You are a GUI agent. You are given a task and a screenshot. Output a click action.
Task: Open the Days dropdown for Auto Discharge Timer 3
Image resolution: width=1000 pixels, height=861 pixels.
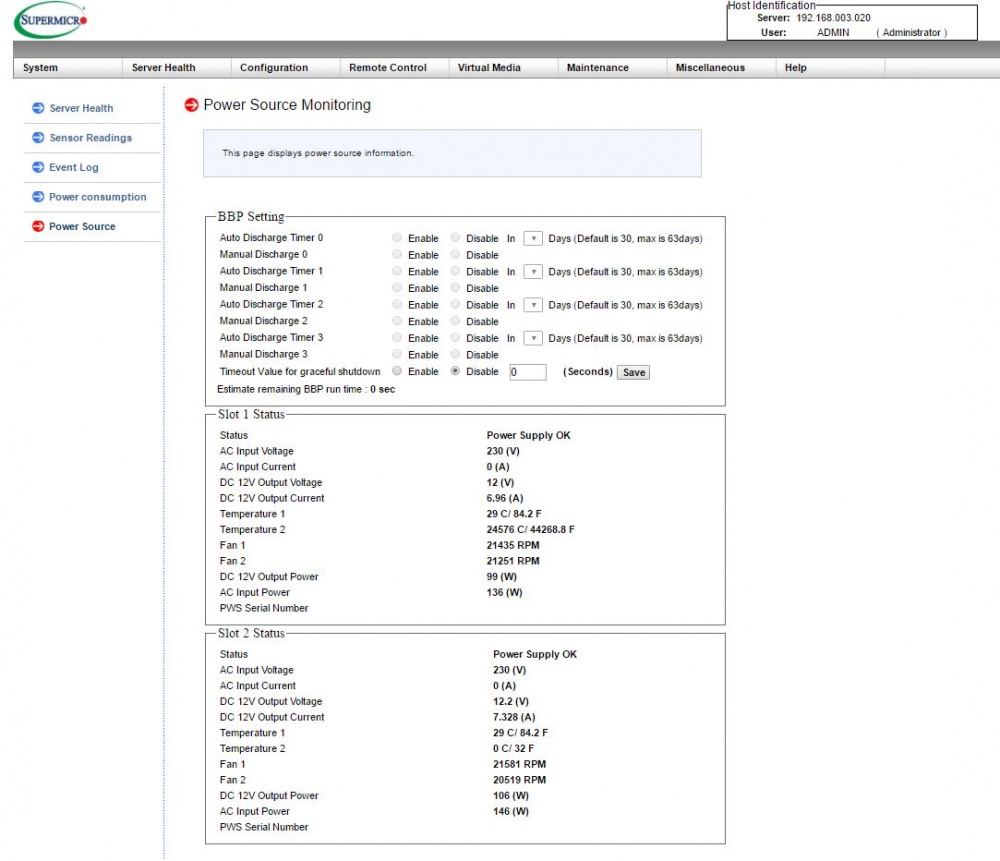click(x=535, y=337)
